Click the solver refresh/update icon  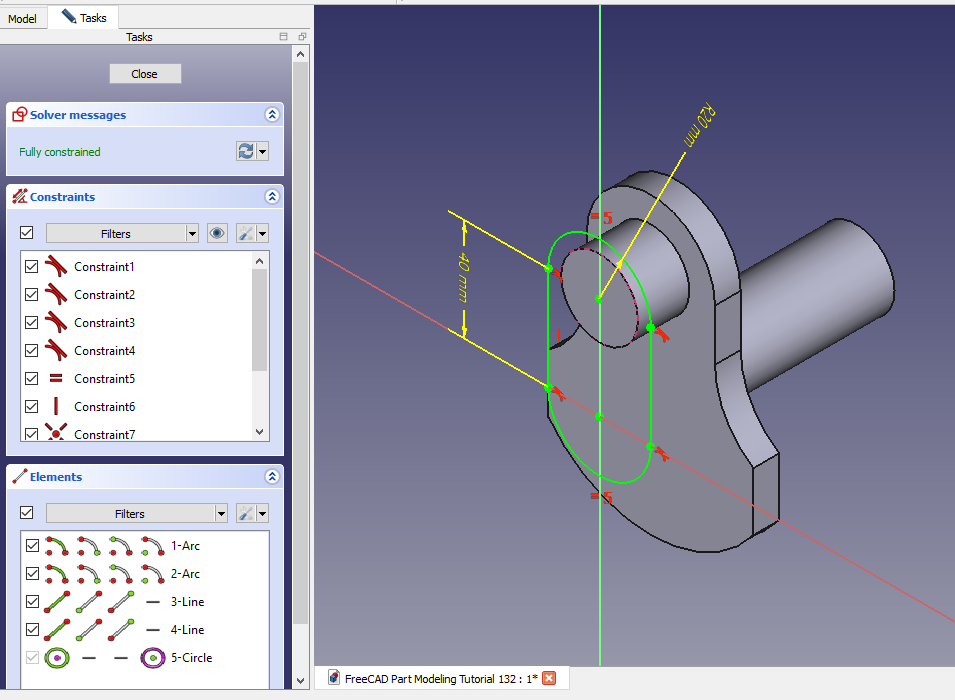tap(246, 151)
